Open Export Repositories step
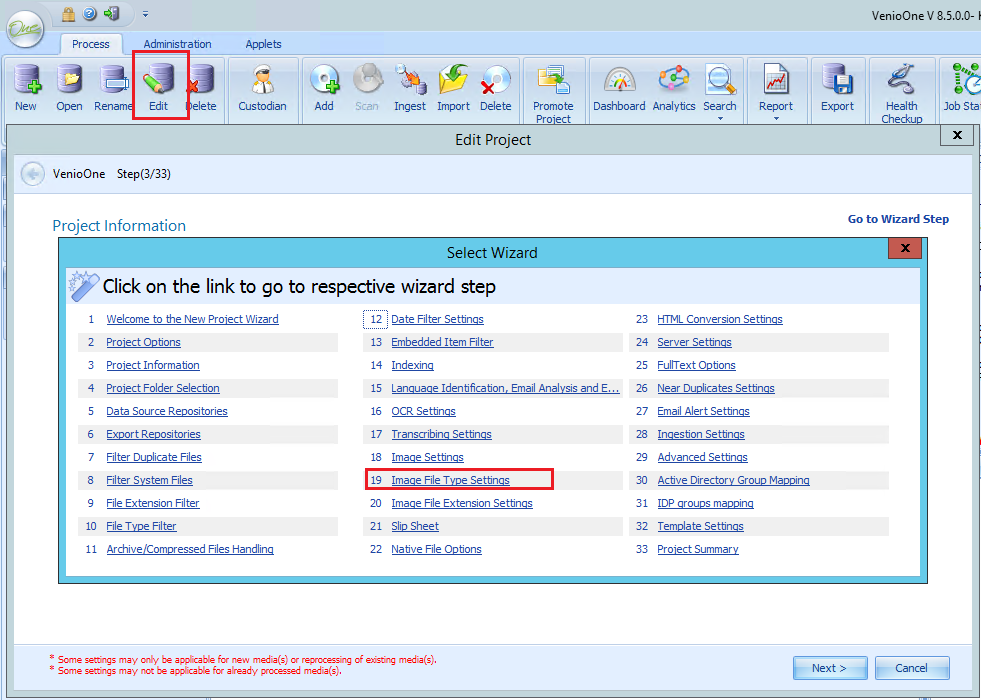 pos(153,435)
